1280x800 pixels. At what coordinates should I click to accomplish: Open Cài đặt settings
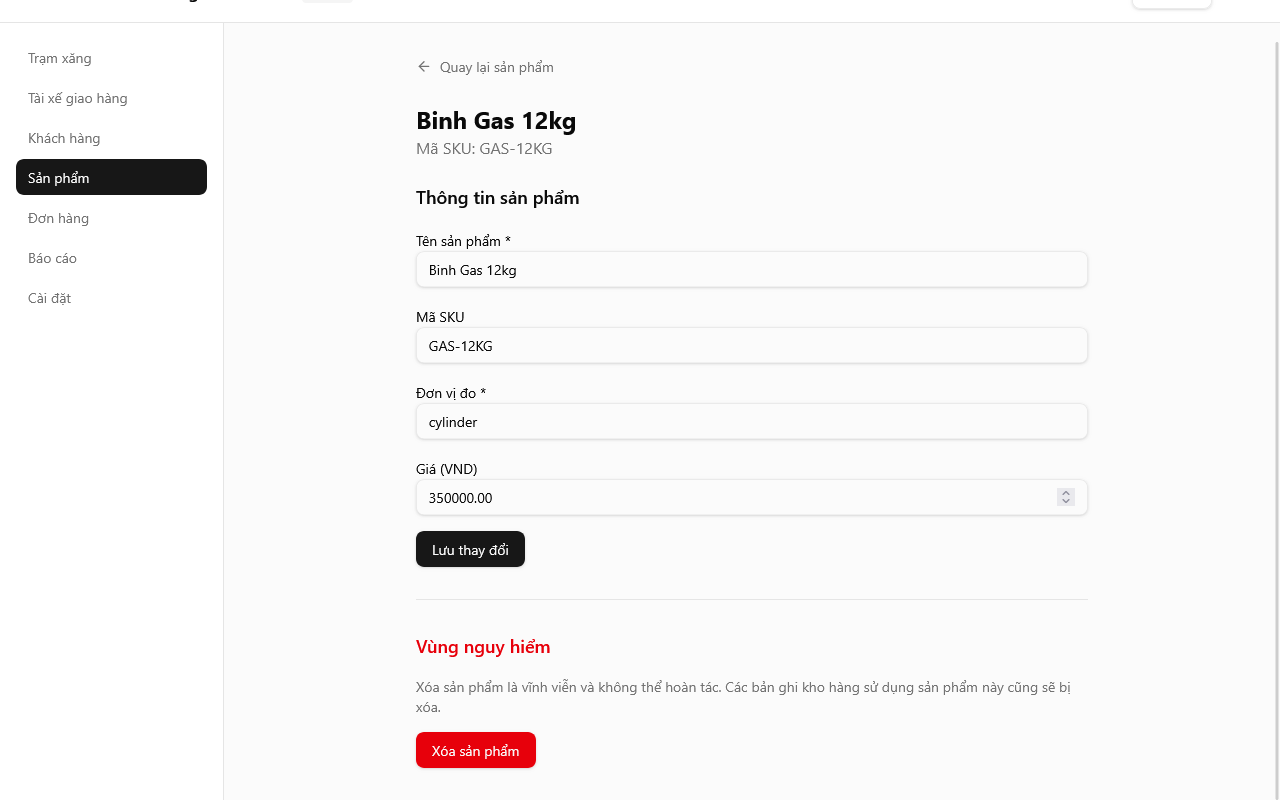[x=50, y=298]
